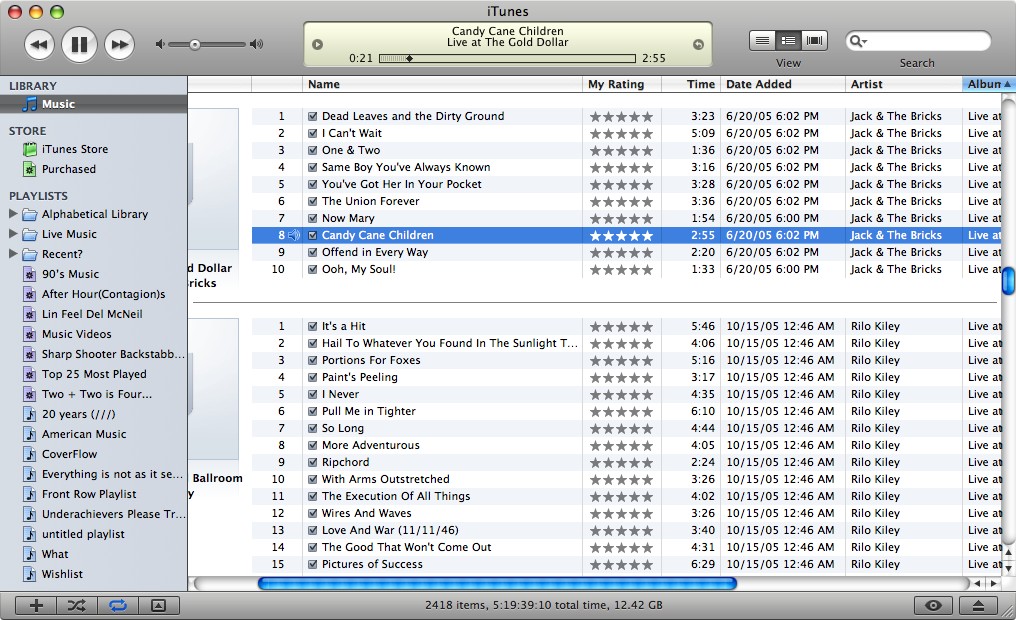Open the Wishlist playlist
Viewport: 1016px width, 620px height.
click(62, 574)
